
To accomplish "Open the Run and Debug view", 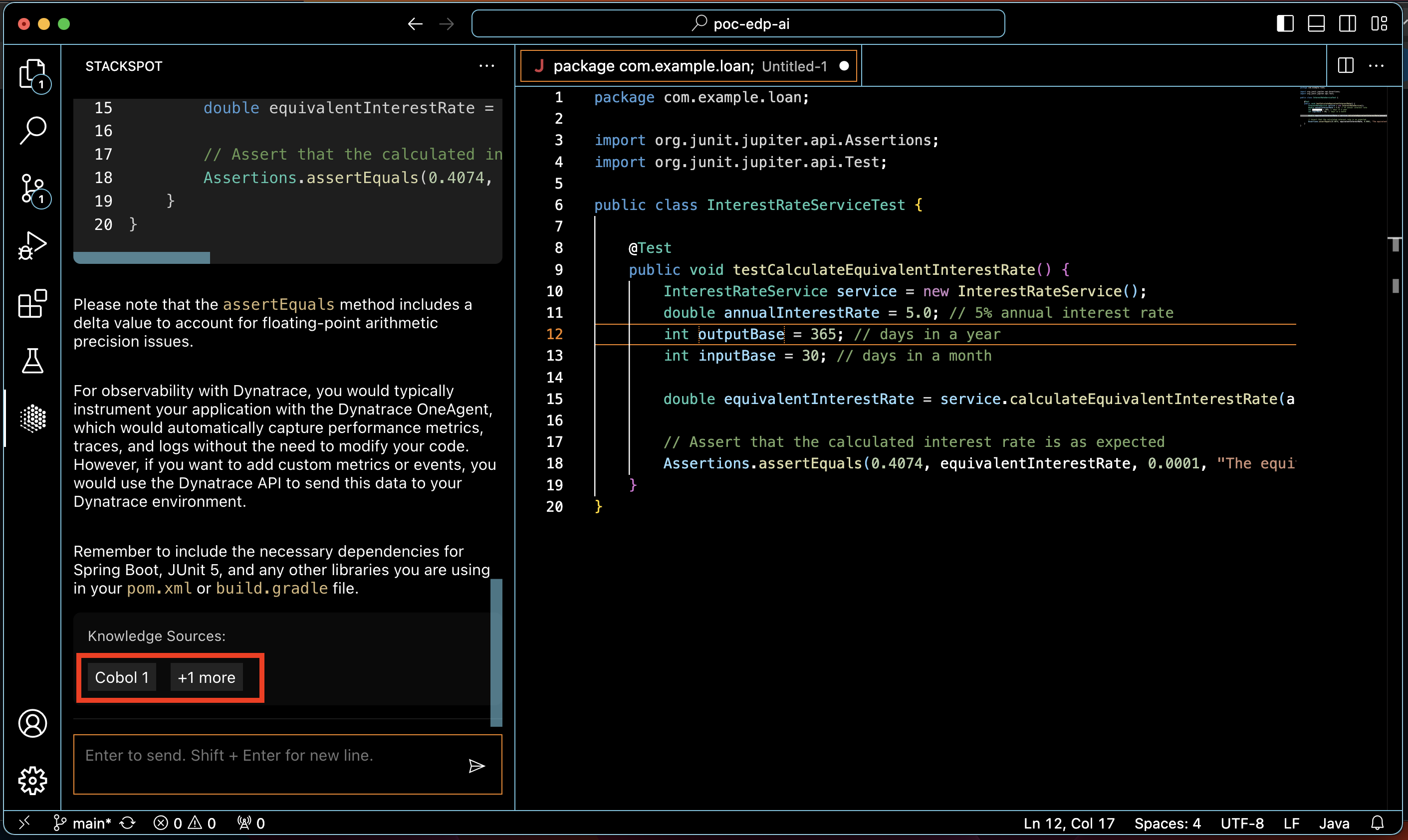I will click(32, 246).
